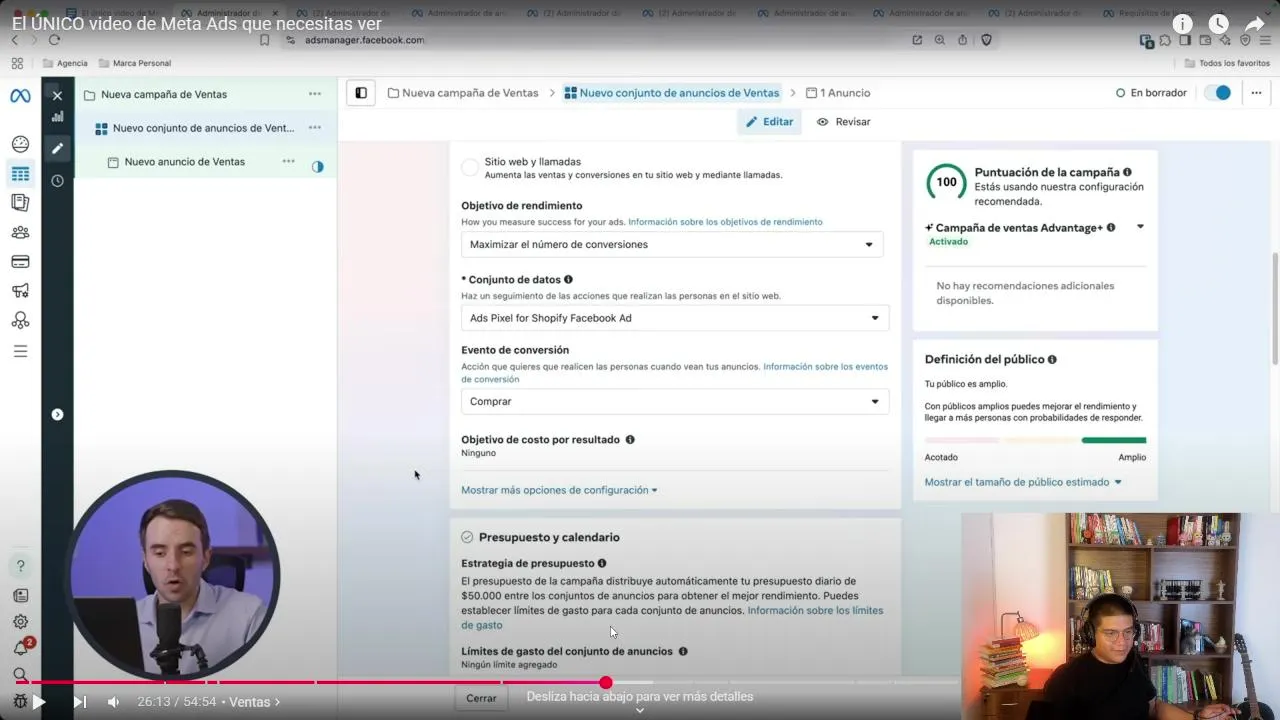1280x720 pixels.
Task: Show the YouTube video info icon
Action: pyautogui.click(x=1183, y=24)
